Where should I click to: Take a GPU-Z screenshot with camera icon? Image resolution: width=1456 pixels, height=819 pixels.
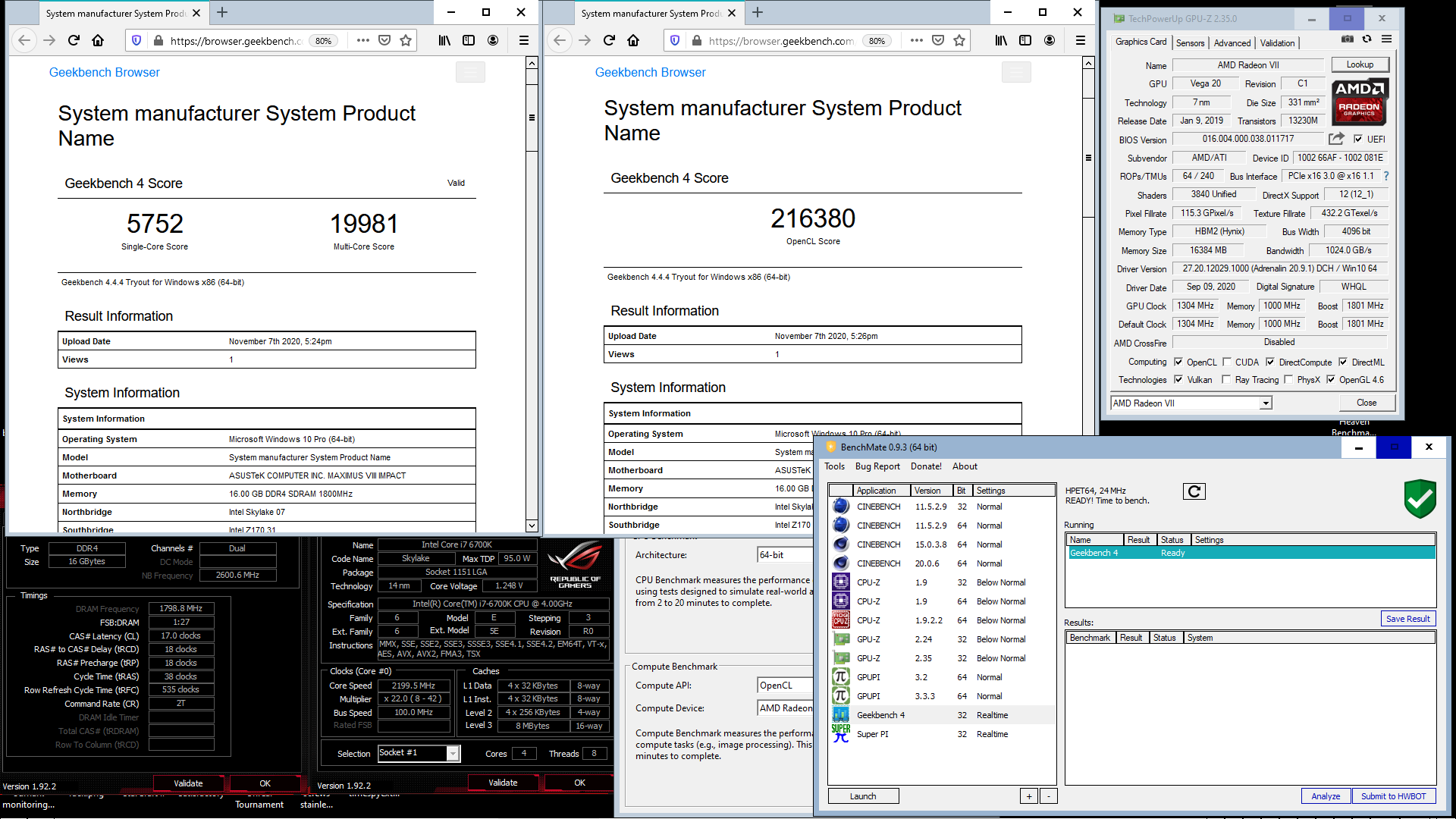click(1347, 39)
